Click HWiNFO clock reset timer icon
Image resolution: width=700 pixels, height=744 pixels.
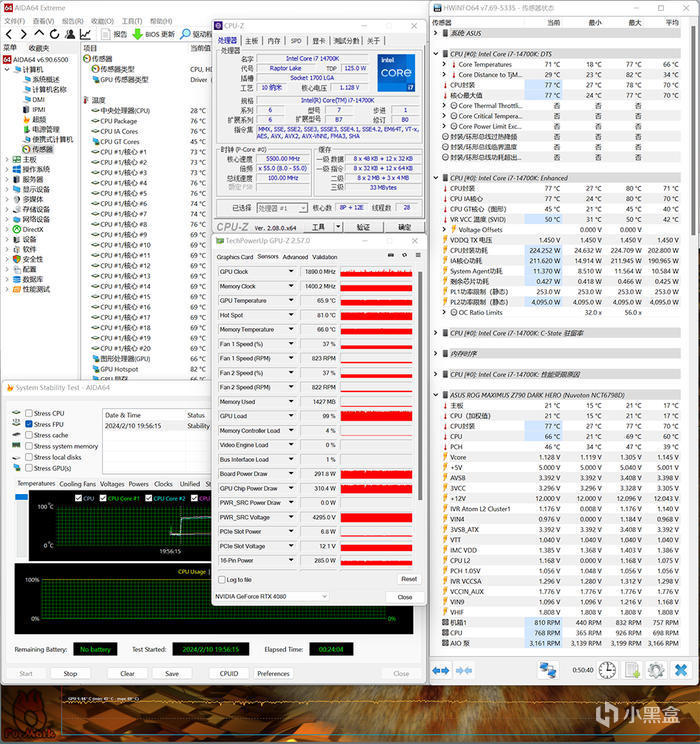coord(606,669)
